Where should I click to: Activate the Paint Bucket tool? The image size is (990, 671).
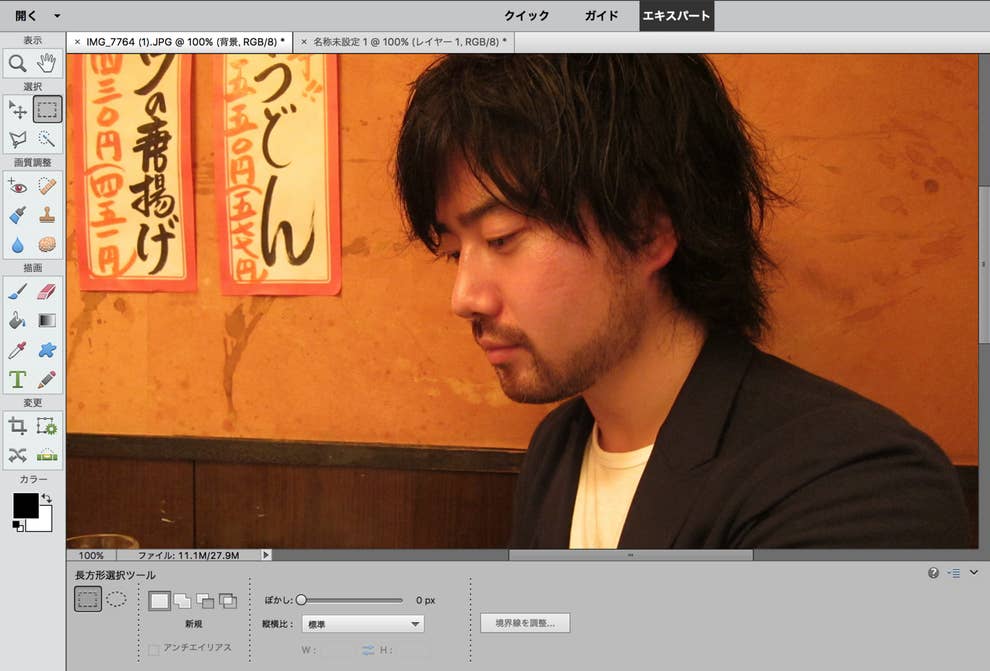pos(18,321)
